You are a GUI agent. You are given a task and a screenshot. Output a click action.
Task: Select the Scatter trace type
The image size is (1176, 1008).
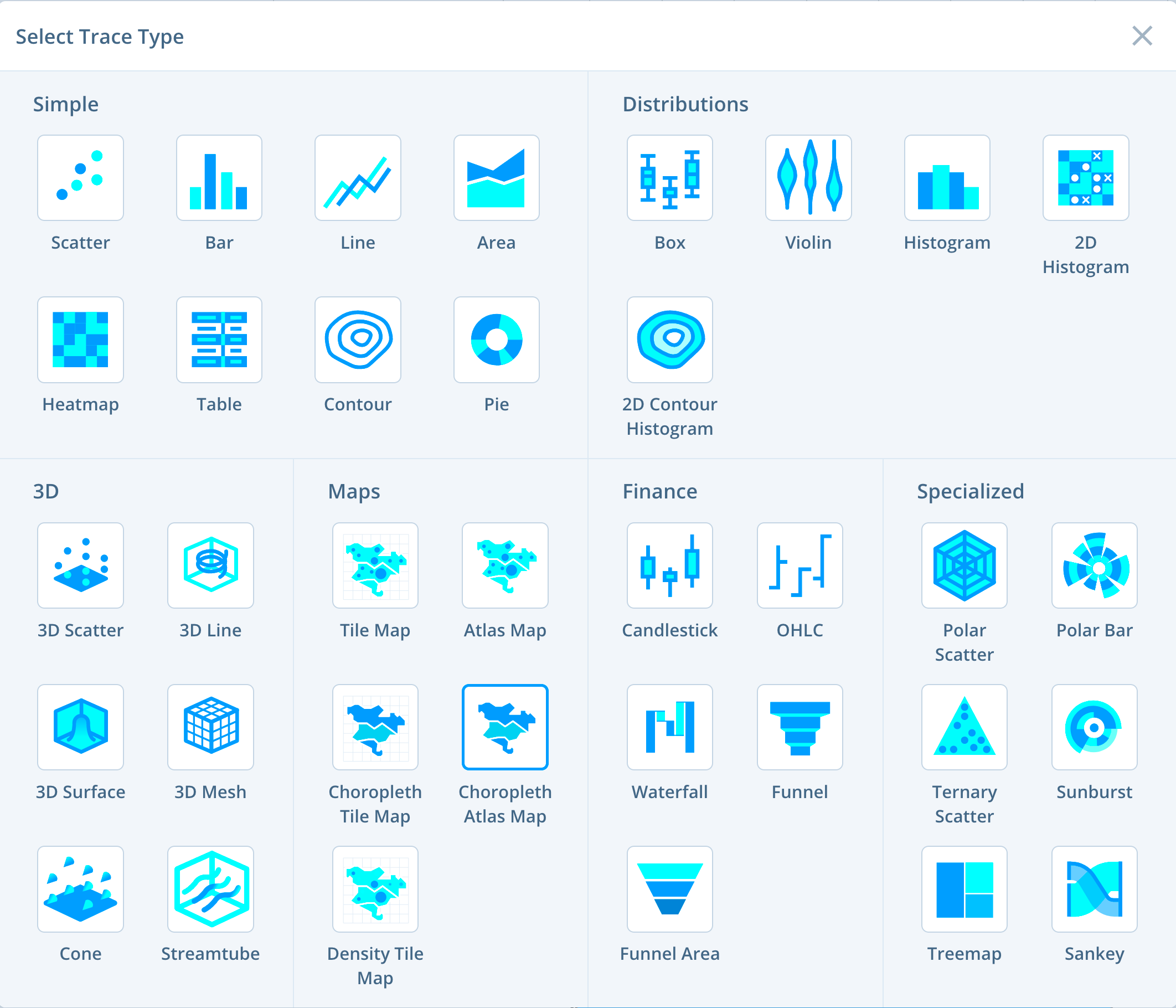click(80, 178)
